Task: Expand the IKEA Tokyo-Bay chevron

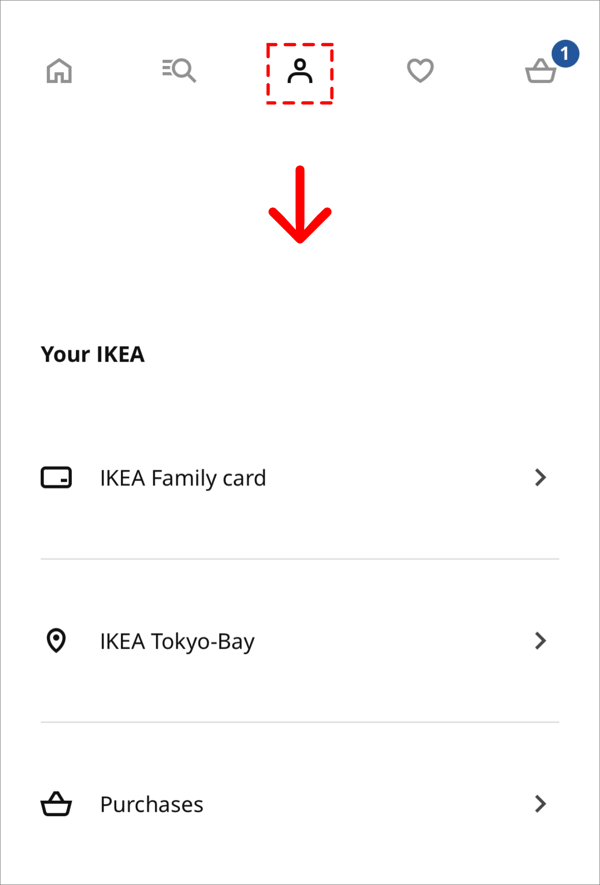Action: pyautogui.click(x=541, y=641)
